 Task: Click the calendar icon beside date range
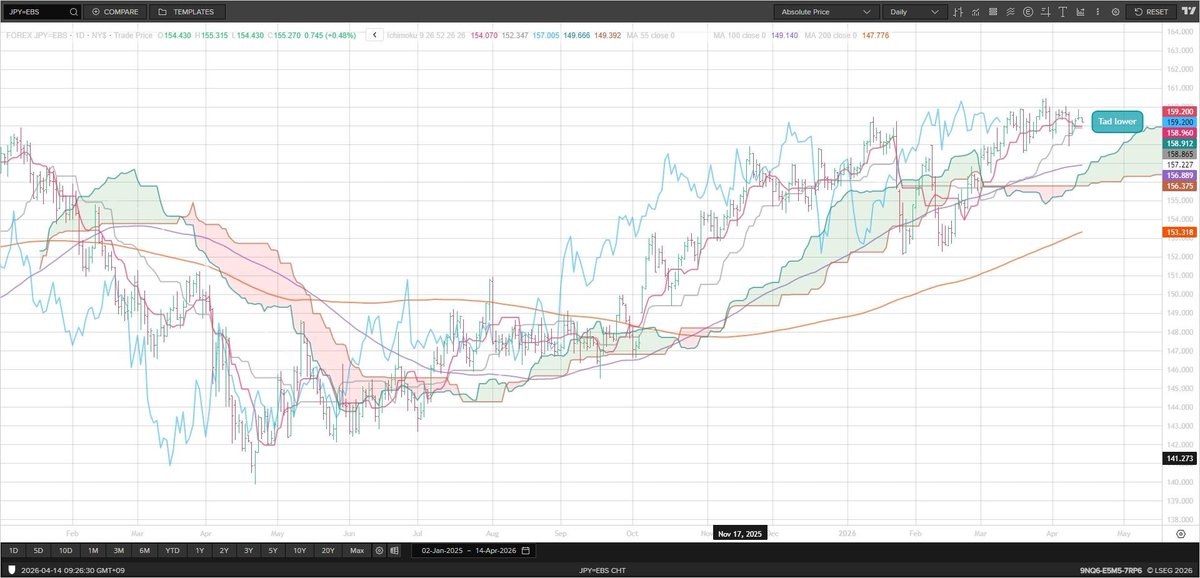point(526,550)
